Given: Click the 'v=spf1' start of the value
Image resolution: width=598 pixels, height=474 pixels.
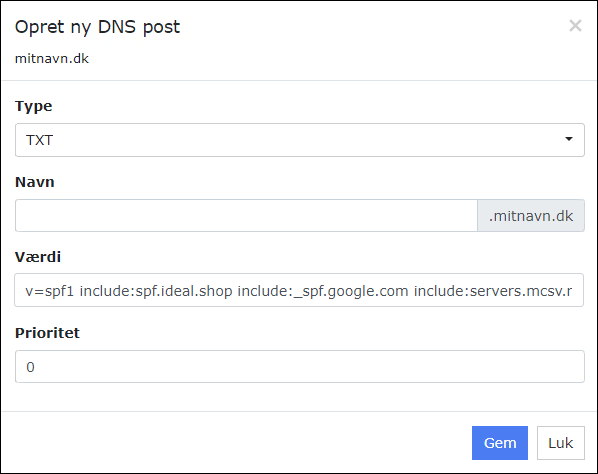Looking at the screenshot, I should 50,291.
